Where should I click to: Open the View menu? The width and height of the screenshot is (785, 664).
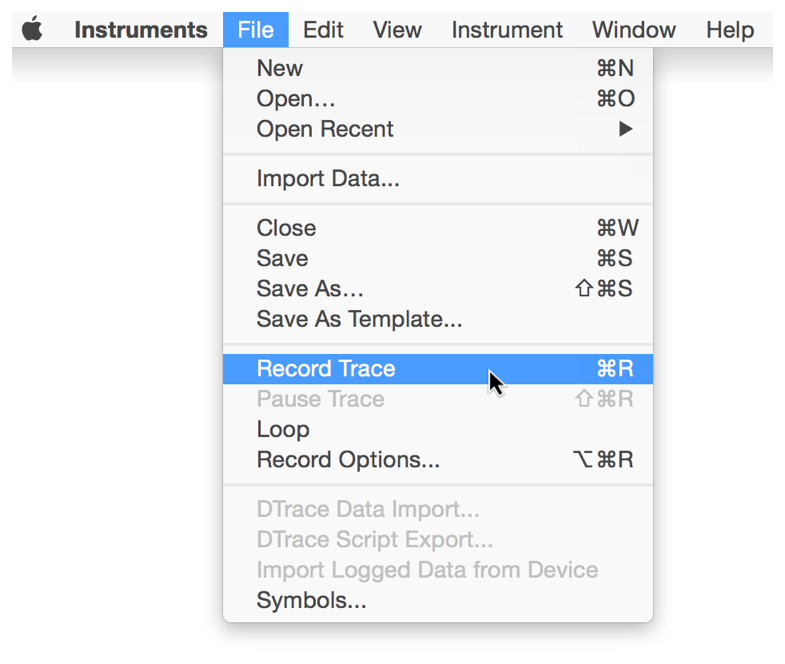coord(397,30)
